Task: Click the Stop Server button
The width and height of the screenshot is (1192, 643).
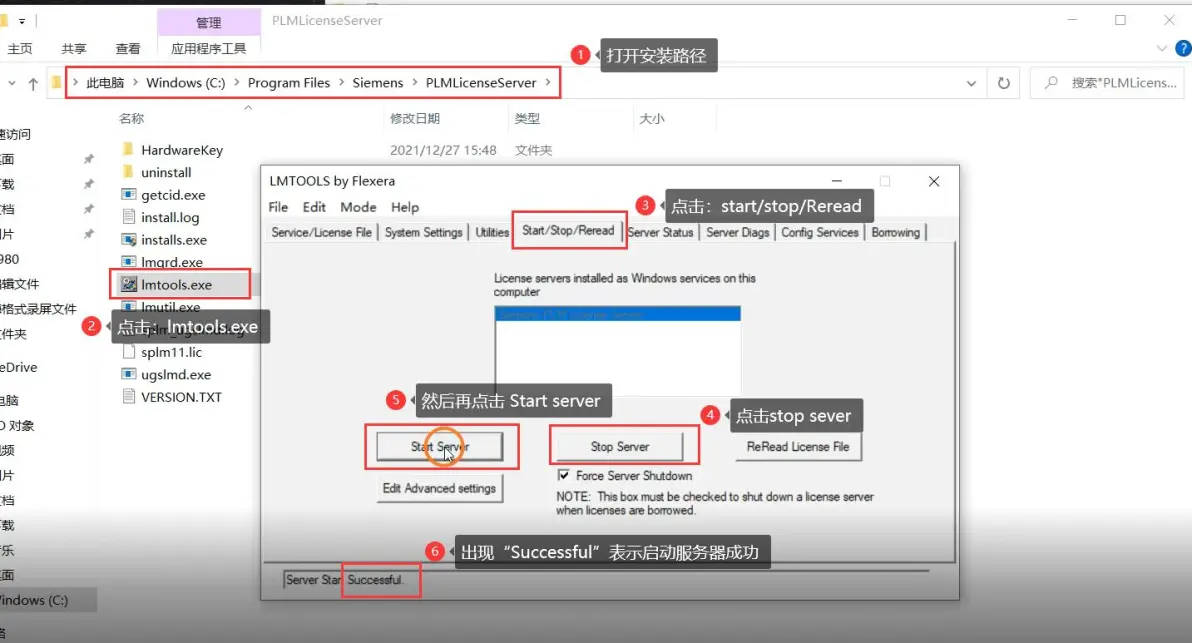Action: pyautogui.click(x=620, y=446)
